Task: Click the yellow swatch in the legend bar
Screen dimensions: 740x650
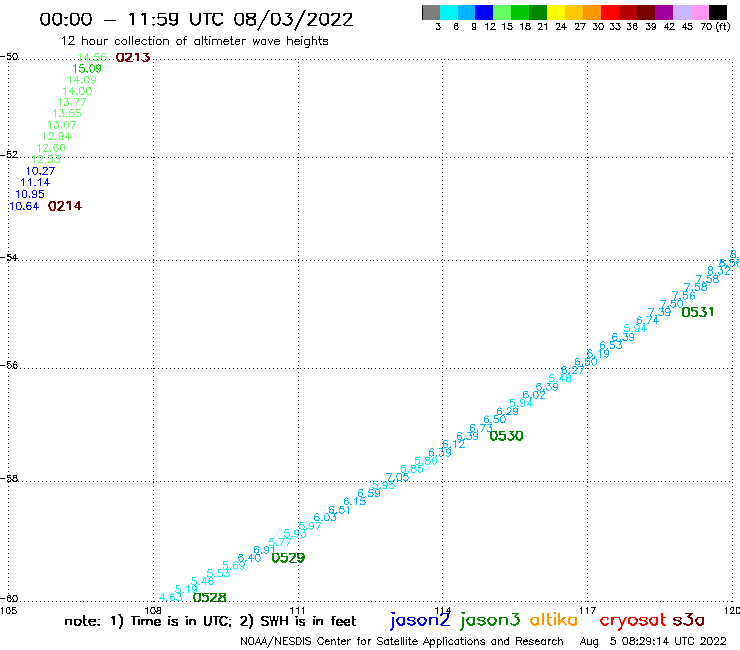Action: (x=556, y=12)
